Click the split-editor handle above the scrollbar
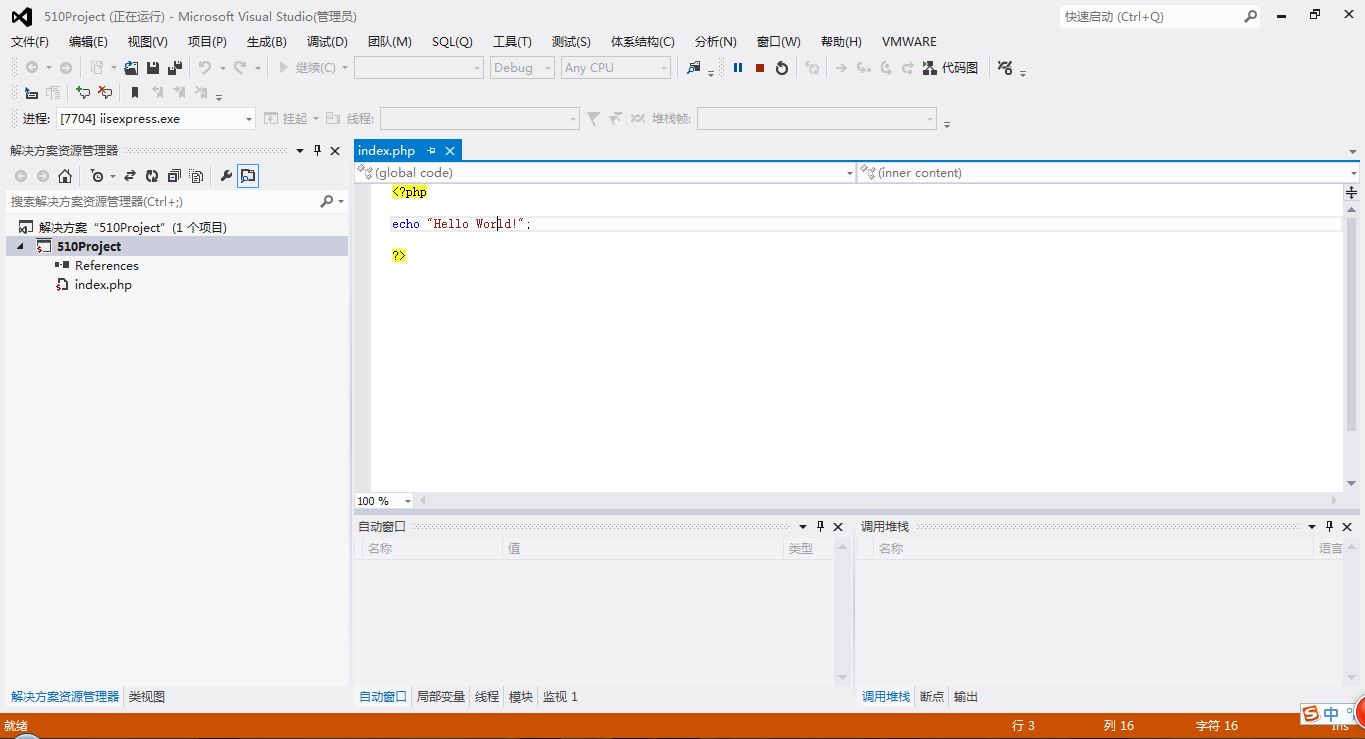The width and height of the screenshot is (1365, 739). (1351, 192)
